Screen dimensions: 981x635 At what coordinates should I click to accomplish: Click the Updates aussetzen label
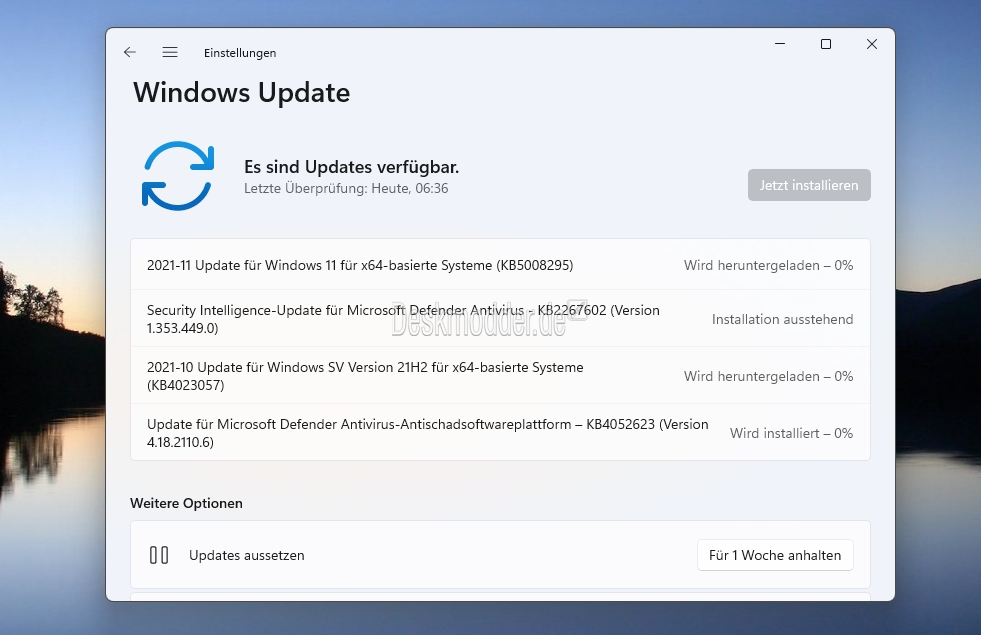click(x=247, y=556)
